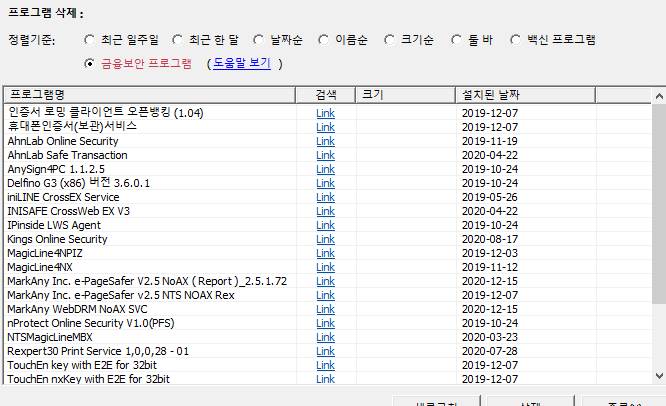The height and width of the screenshot is (406, 666).
Task: Select the IPinside LWS Agent entry
Action: click(54, 225)
